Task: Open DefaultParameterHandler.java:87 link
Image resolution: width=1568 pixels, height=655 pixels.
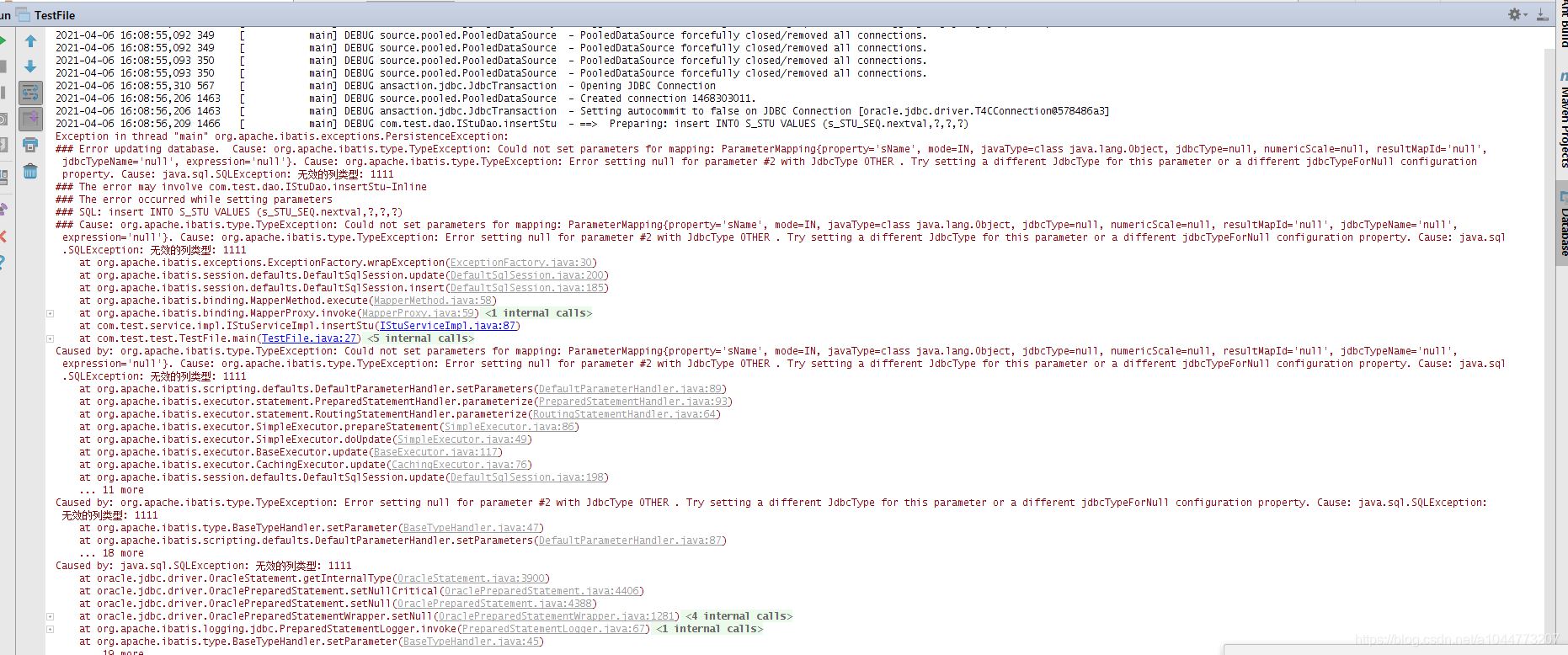Action: [x=631, y=541]
